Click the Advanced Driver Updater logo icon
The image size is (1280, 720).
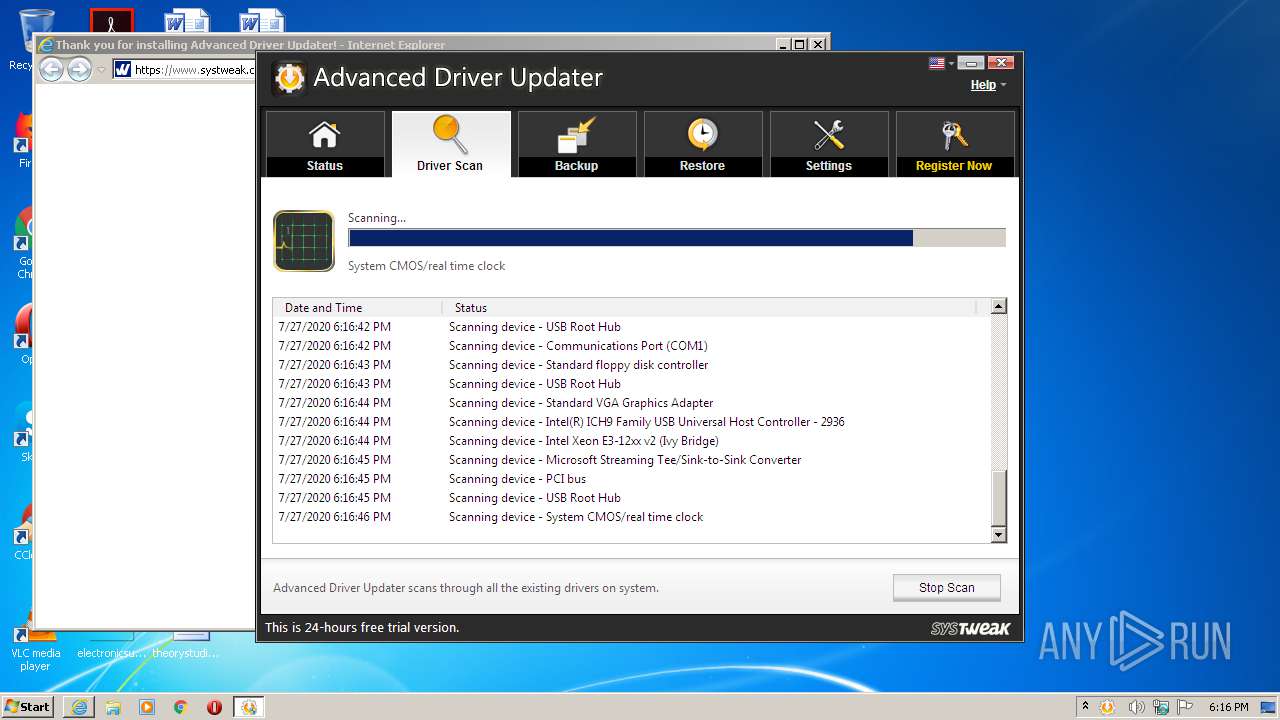(x=289, y=78)
